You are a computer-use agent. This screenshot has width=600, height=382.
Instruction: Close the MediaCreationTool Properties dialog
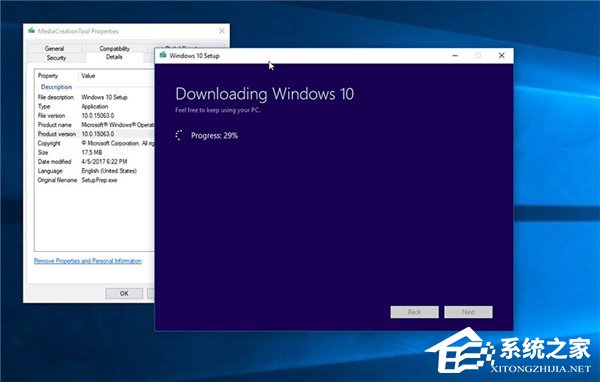222,31
